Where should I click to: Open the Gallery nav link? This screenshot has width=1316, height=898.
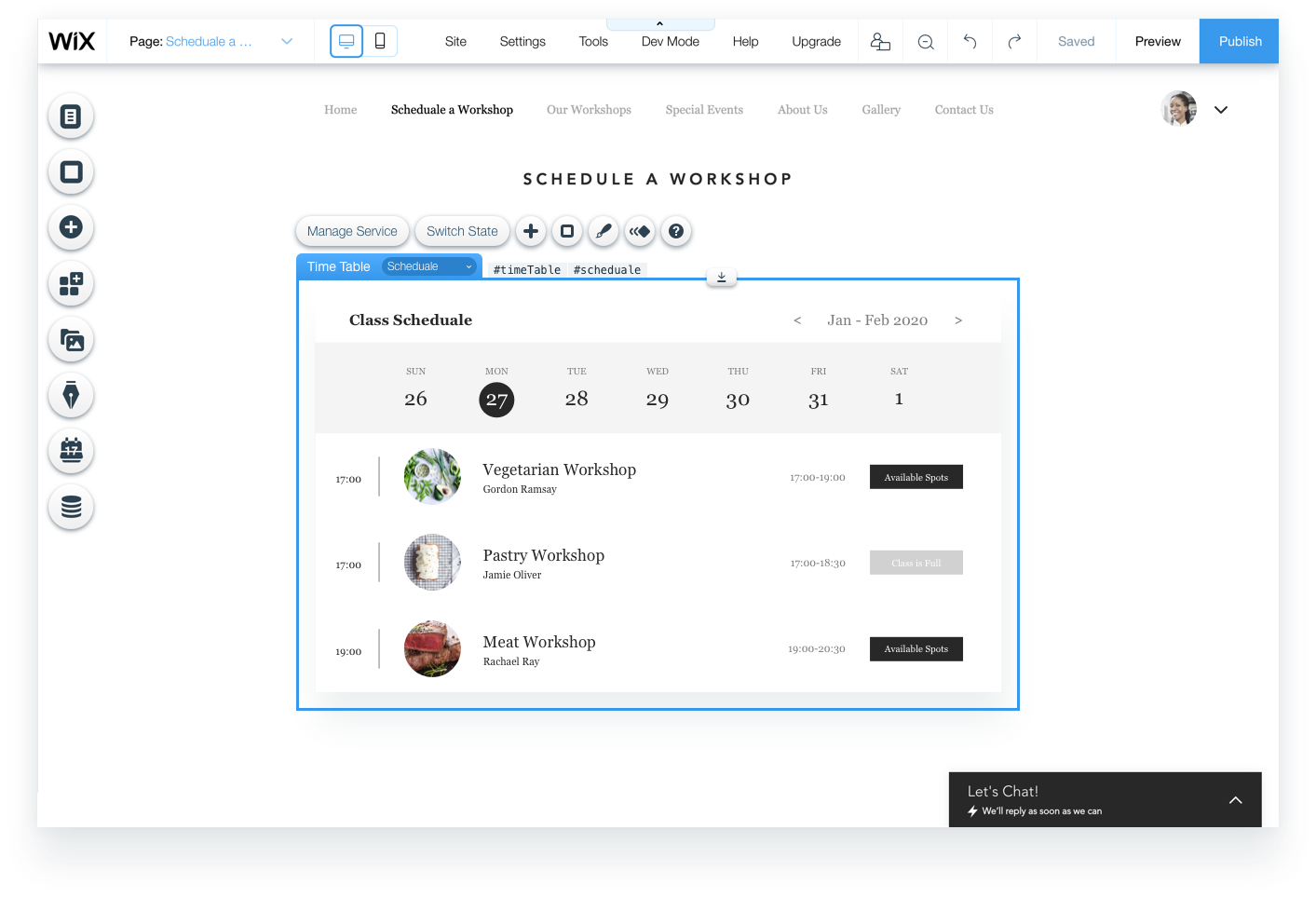(x=881, y=110)
